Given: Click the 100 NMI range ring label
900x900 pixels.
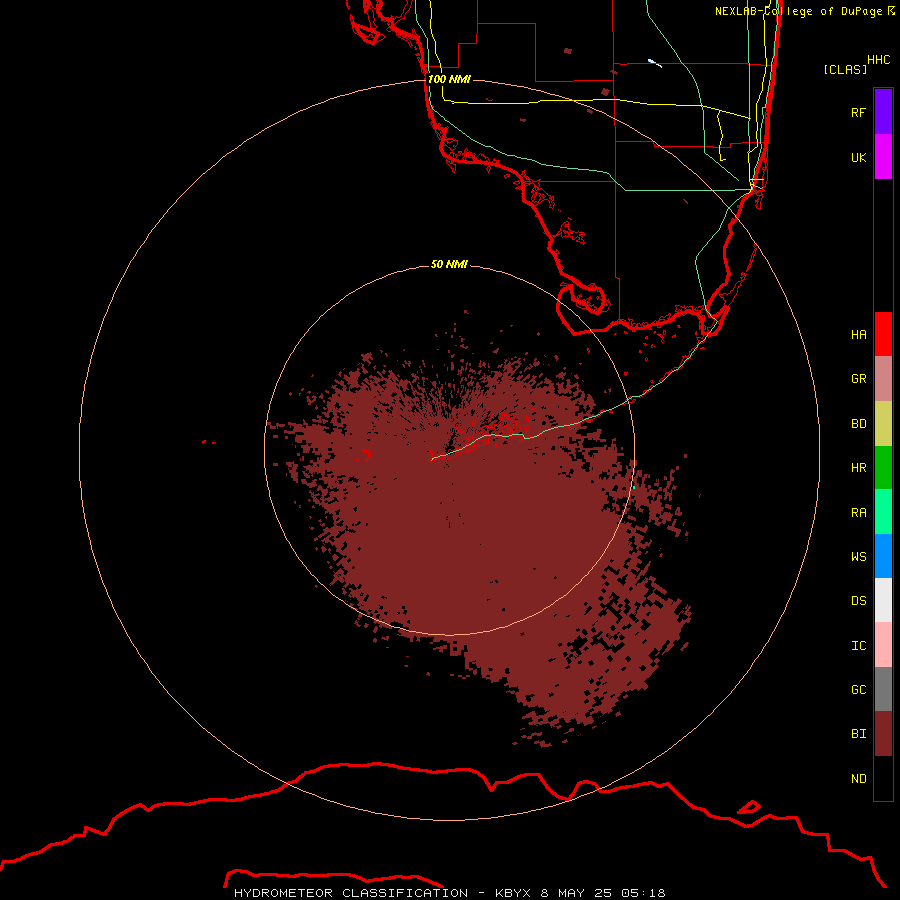Looking at the screenshot, I should [x=449, y=79].
